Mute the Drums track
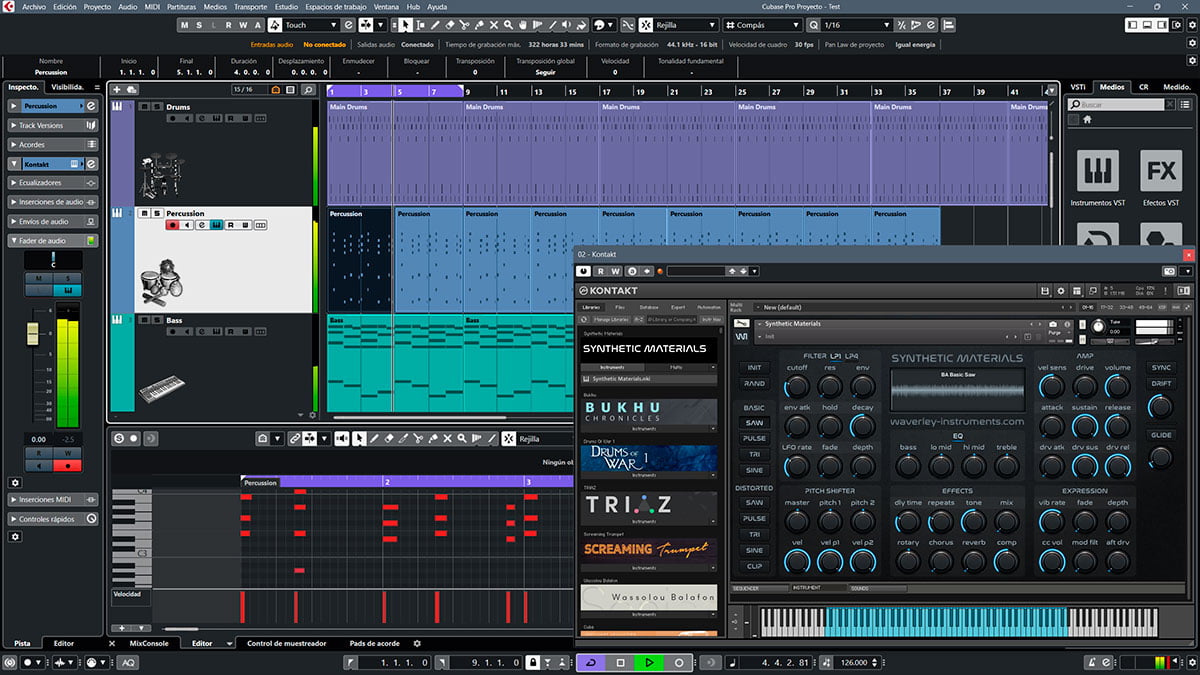The width and height of the screenshot is (1200, 675). tap(144, 107)
